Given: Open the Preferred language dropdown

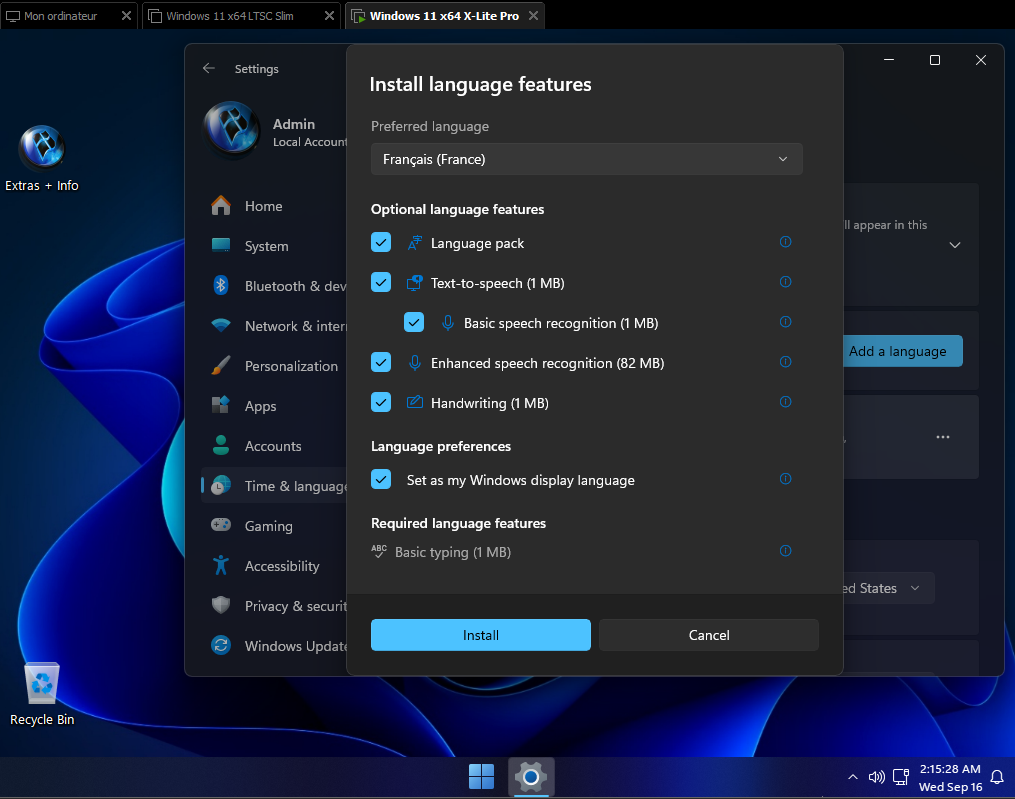Looking at the screenshot, I should 586,159.
